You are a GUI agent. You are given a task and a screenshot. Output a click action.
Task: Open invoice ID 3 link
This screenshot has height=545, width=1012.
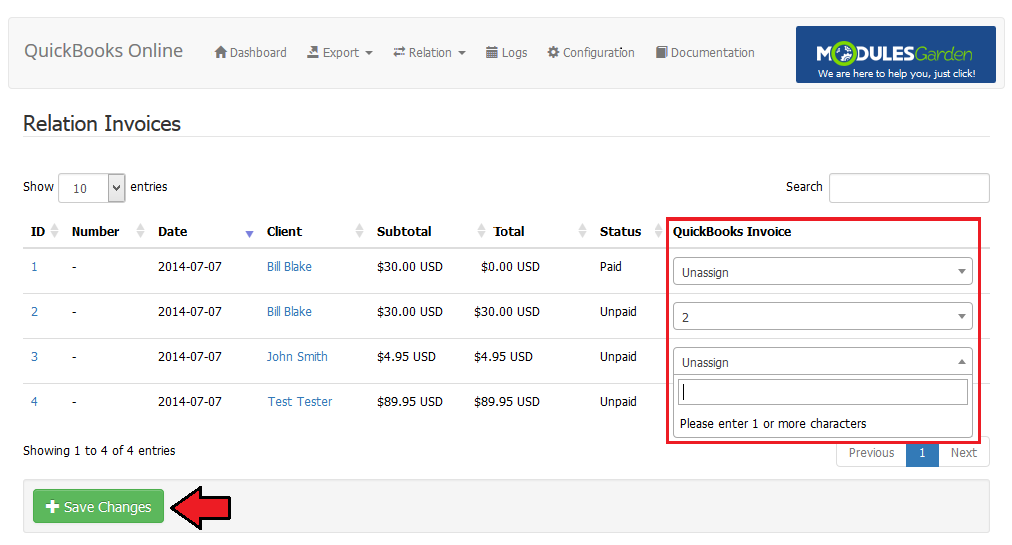34,356
